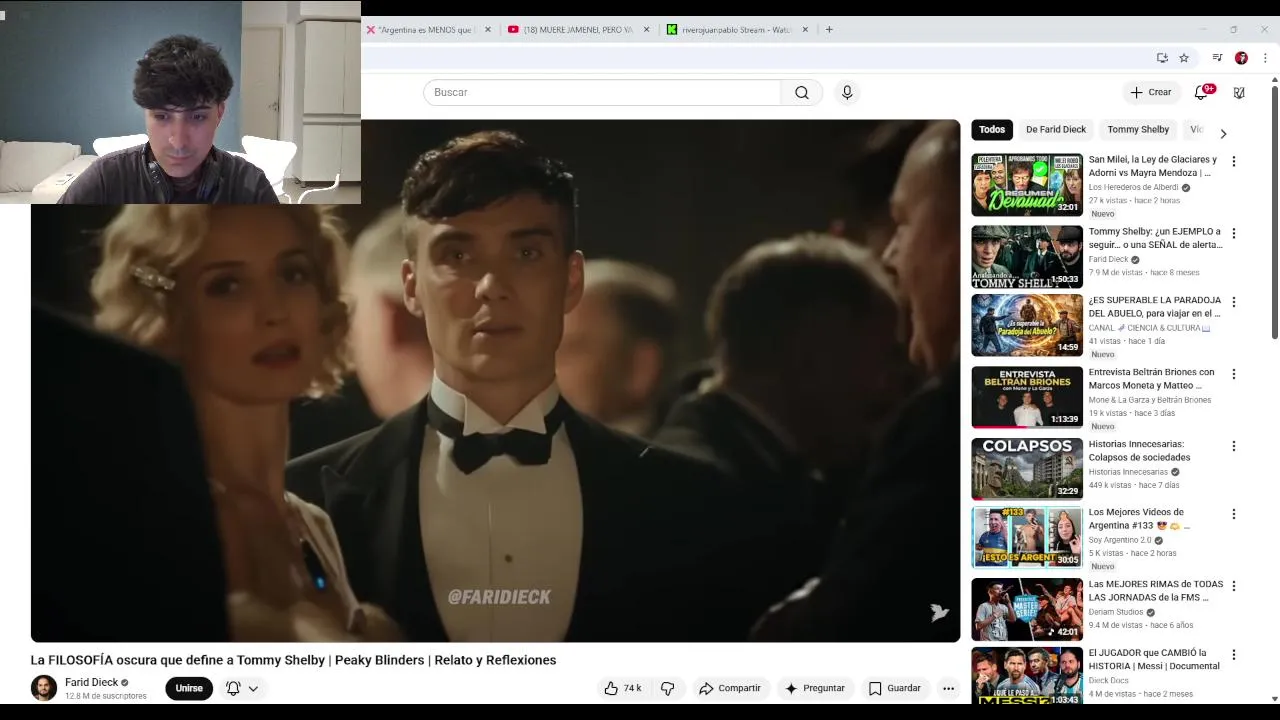Open 'Entrevista Beltrán Briones' thumbnail
1280x720 pixels.
point(1027,397)
